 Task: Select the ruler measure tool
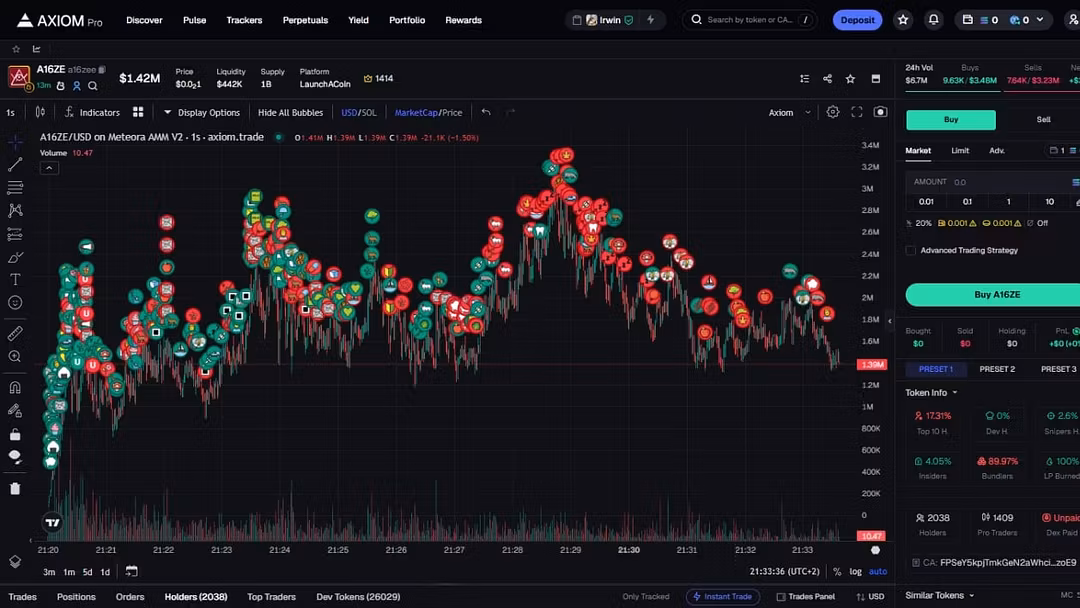click(15, 333)
